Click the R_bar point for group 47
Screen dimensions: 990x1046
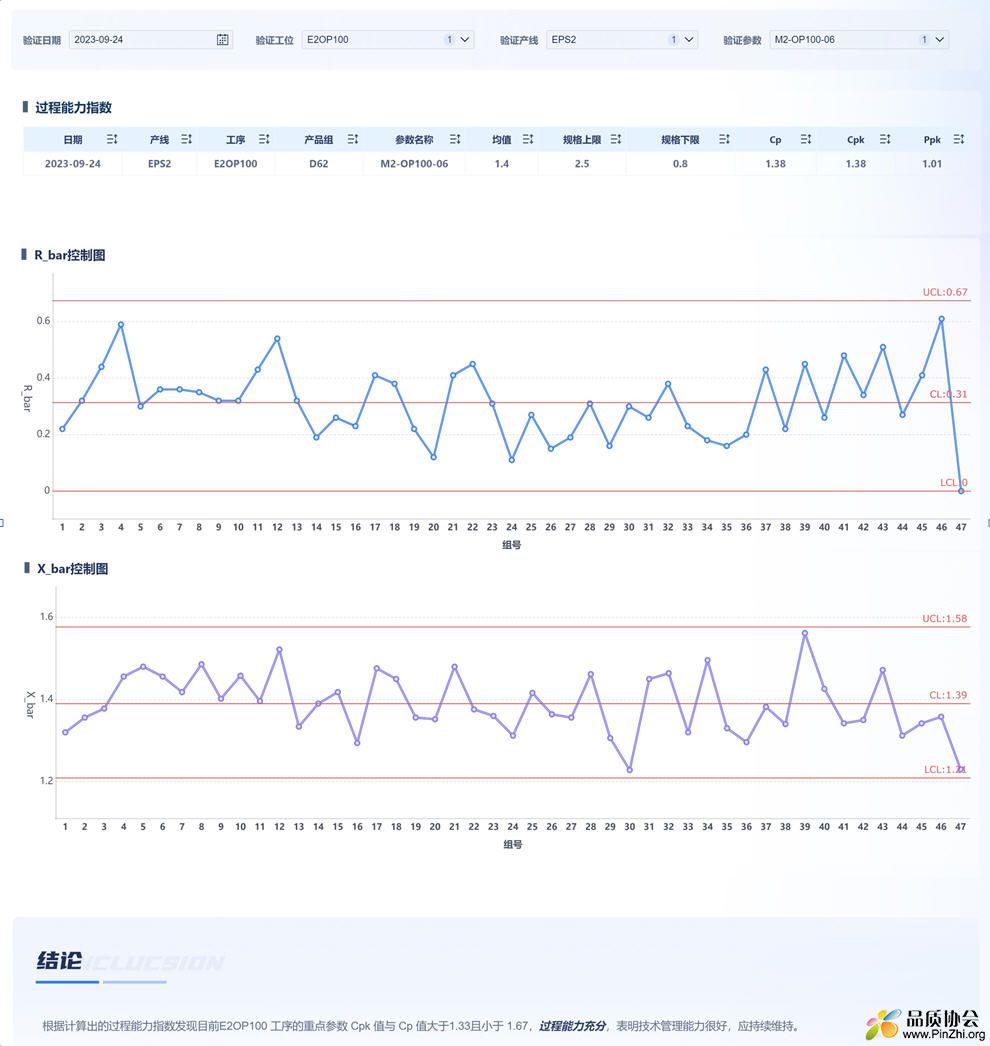pos(961,491)
